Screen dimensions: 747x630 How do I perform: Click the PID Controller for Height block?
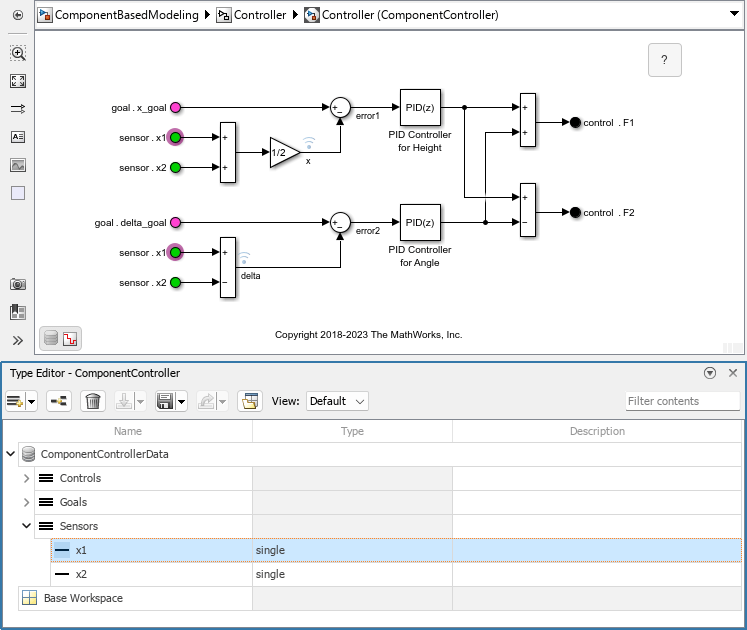pyautogui.click(x=420, y=108)
